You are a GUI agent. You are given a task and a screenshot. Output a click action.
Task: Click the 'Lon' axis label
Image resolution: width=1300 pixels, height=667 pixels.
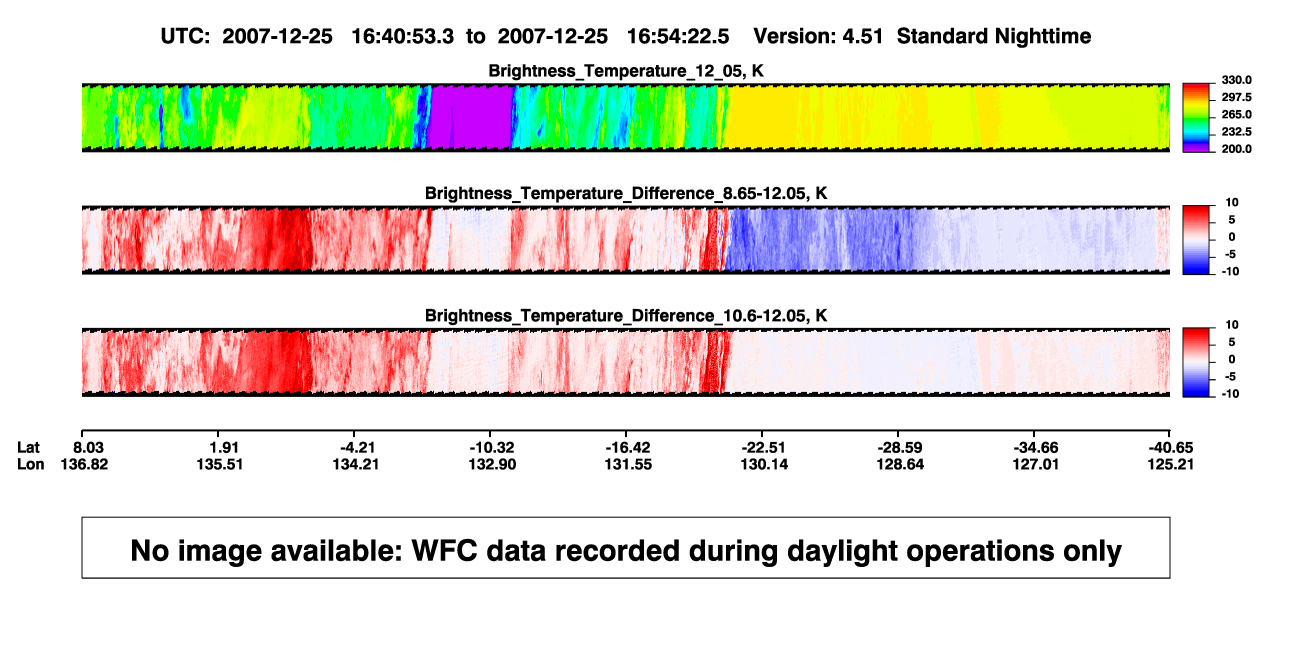(x=30, y=464)
